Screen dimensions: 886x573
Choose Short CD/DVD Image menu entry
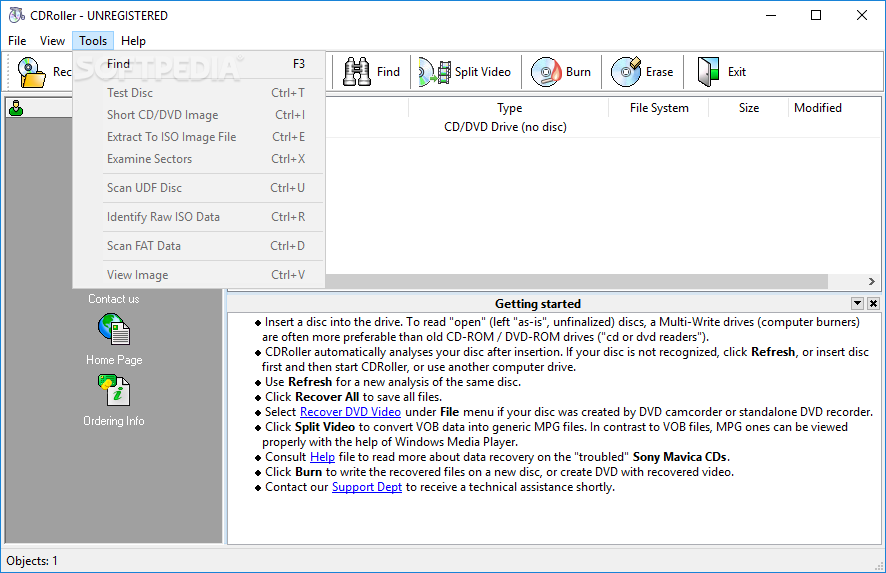tap(199, 115)
